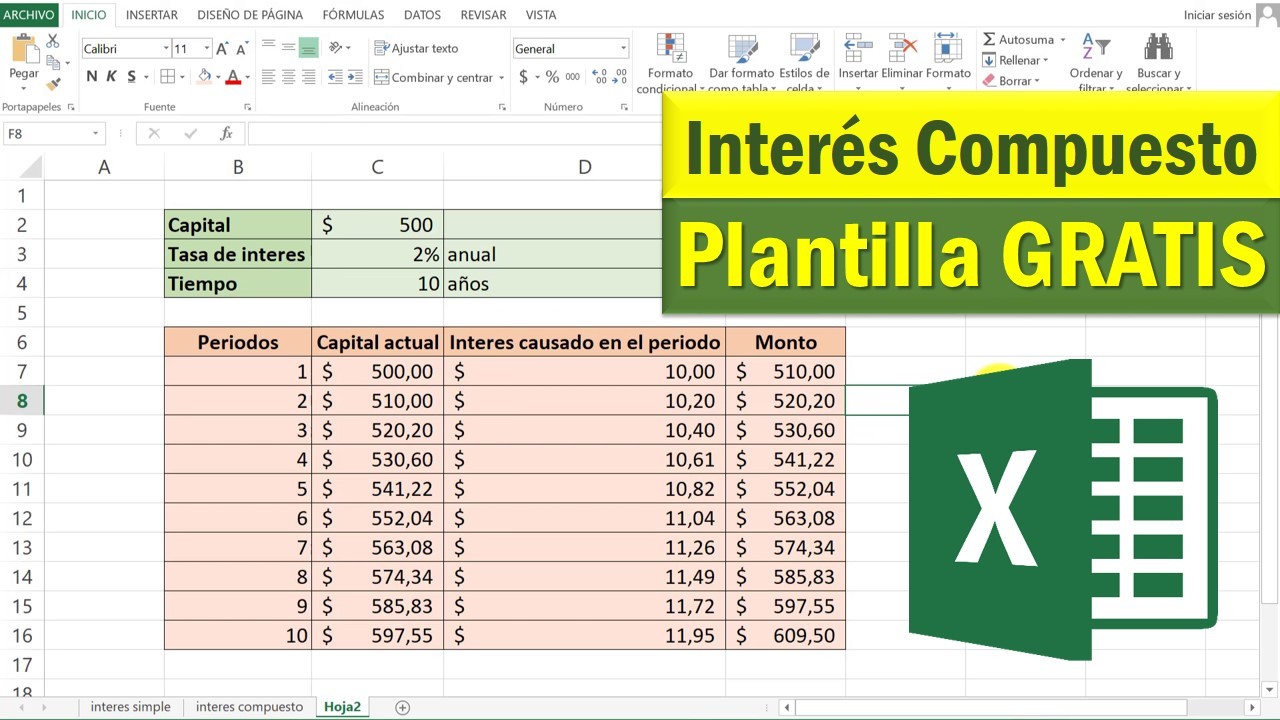Align text right
Viewport: 1280px width, 720px height.
pyautogui.click(x=308, y=77)
